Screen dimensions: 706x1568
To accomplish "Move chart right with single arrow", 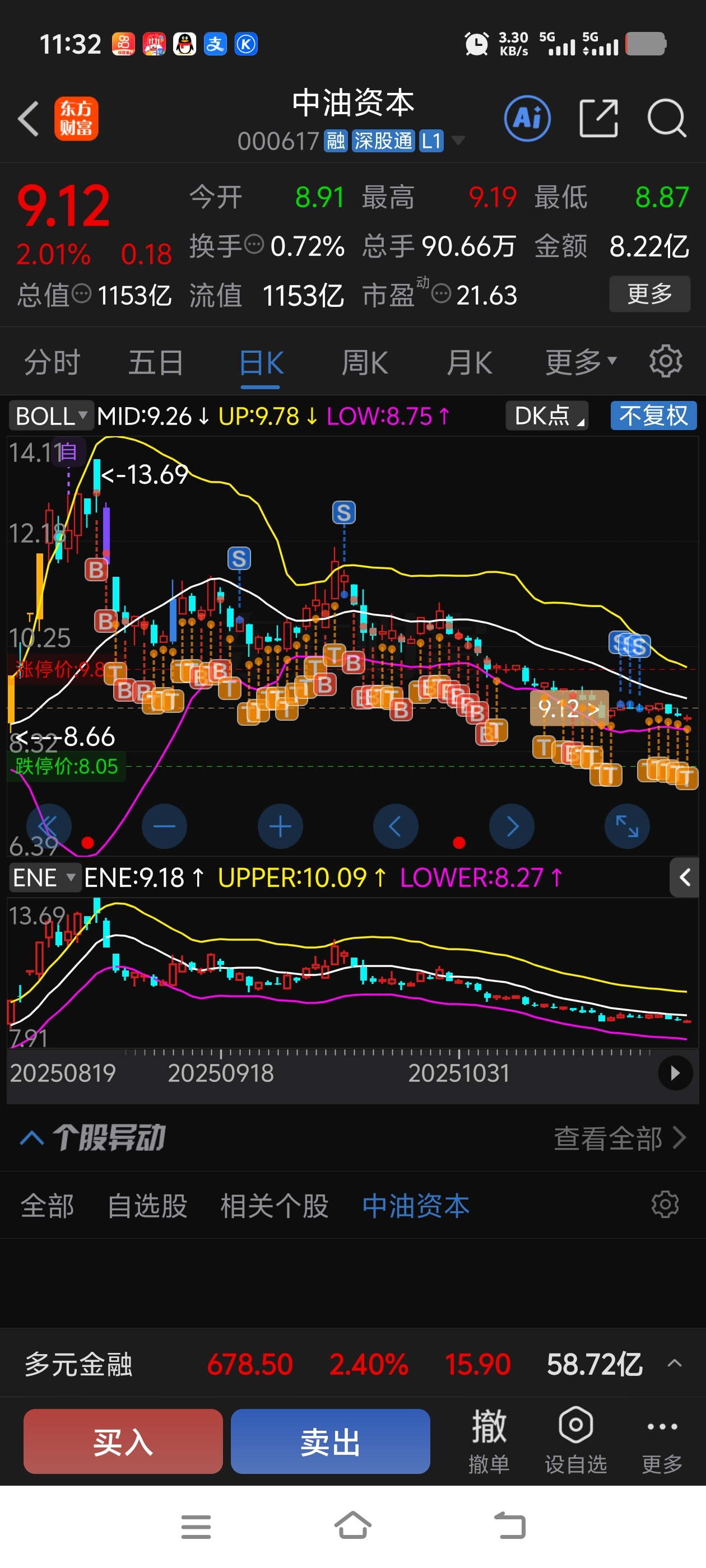I will tap(512, 826).
